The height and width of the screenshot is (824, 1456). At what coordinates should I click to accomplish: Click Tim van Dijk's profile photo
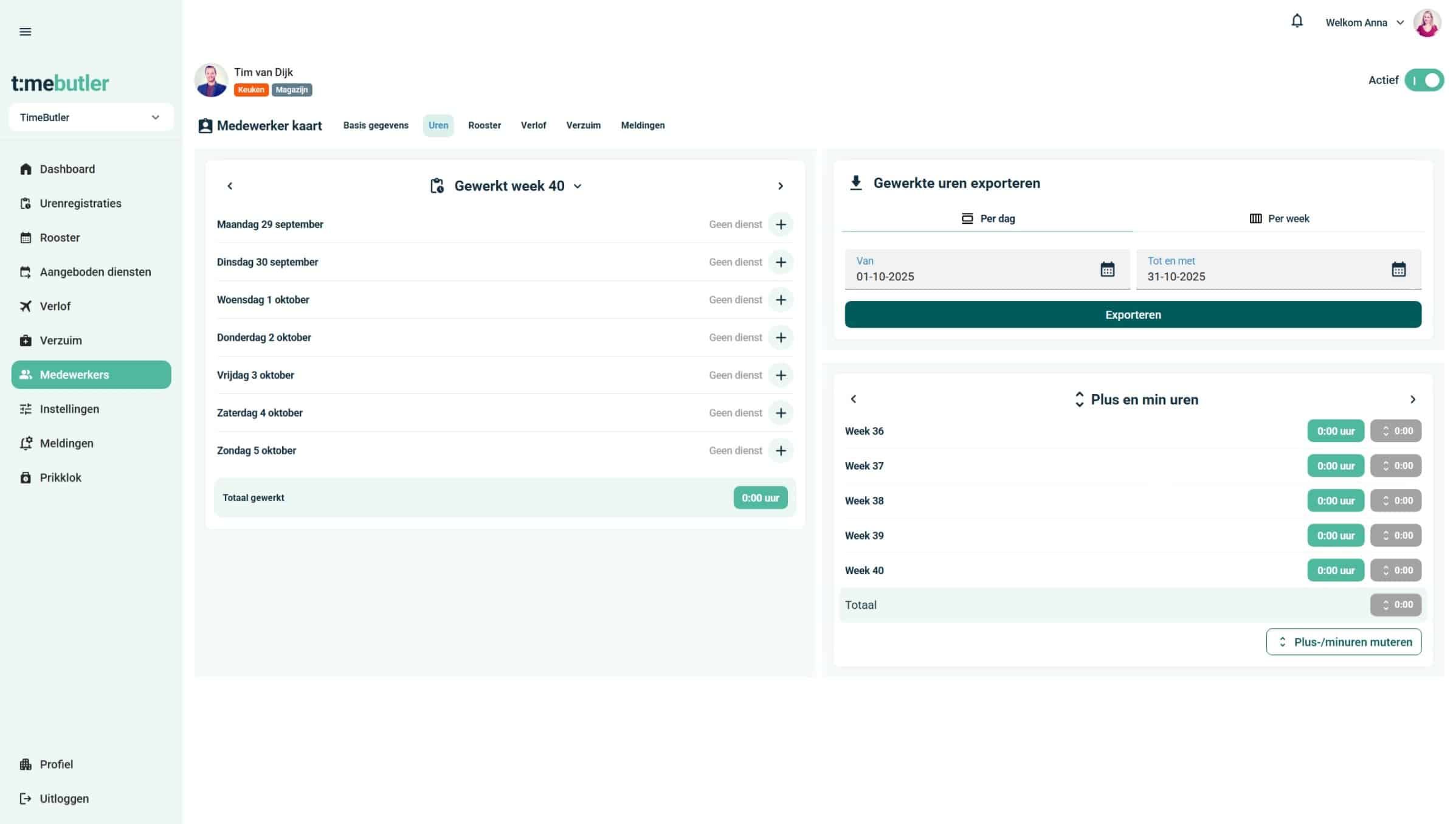pyautogui.click(x=211, y=80)
